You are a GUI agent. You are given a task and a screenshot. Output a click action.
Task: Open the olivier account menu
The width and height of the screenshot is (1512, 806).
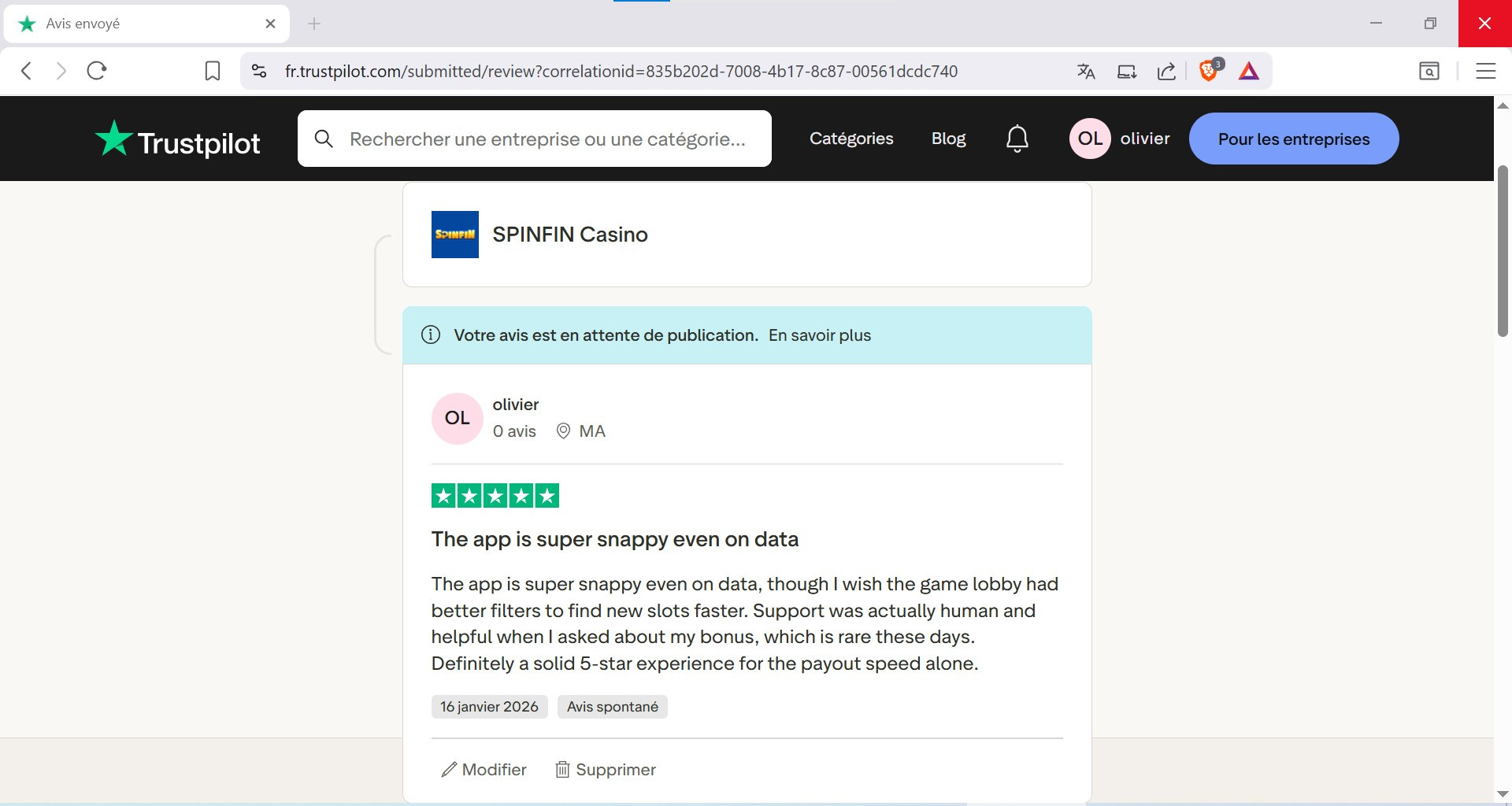tap(1145, 139)
